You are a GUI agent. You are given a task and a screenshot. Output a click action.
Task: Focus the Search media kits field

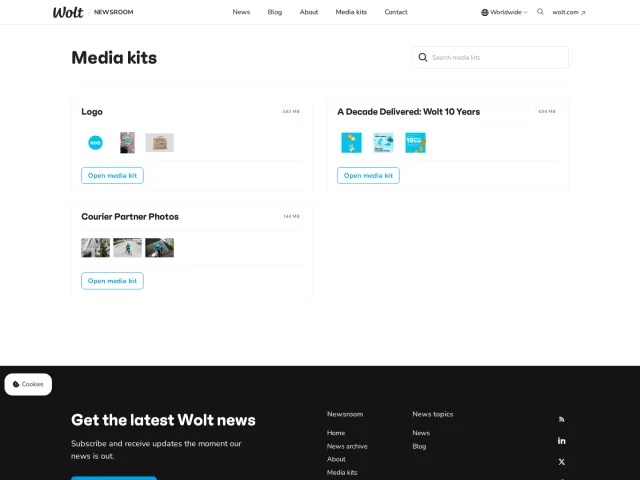click(x=490, y=58)
